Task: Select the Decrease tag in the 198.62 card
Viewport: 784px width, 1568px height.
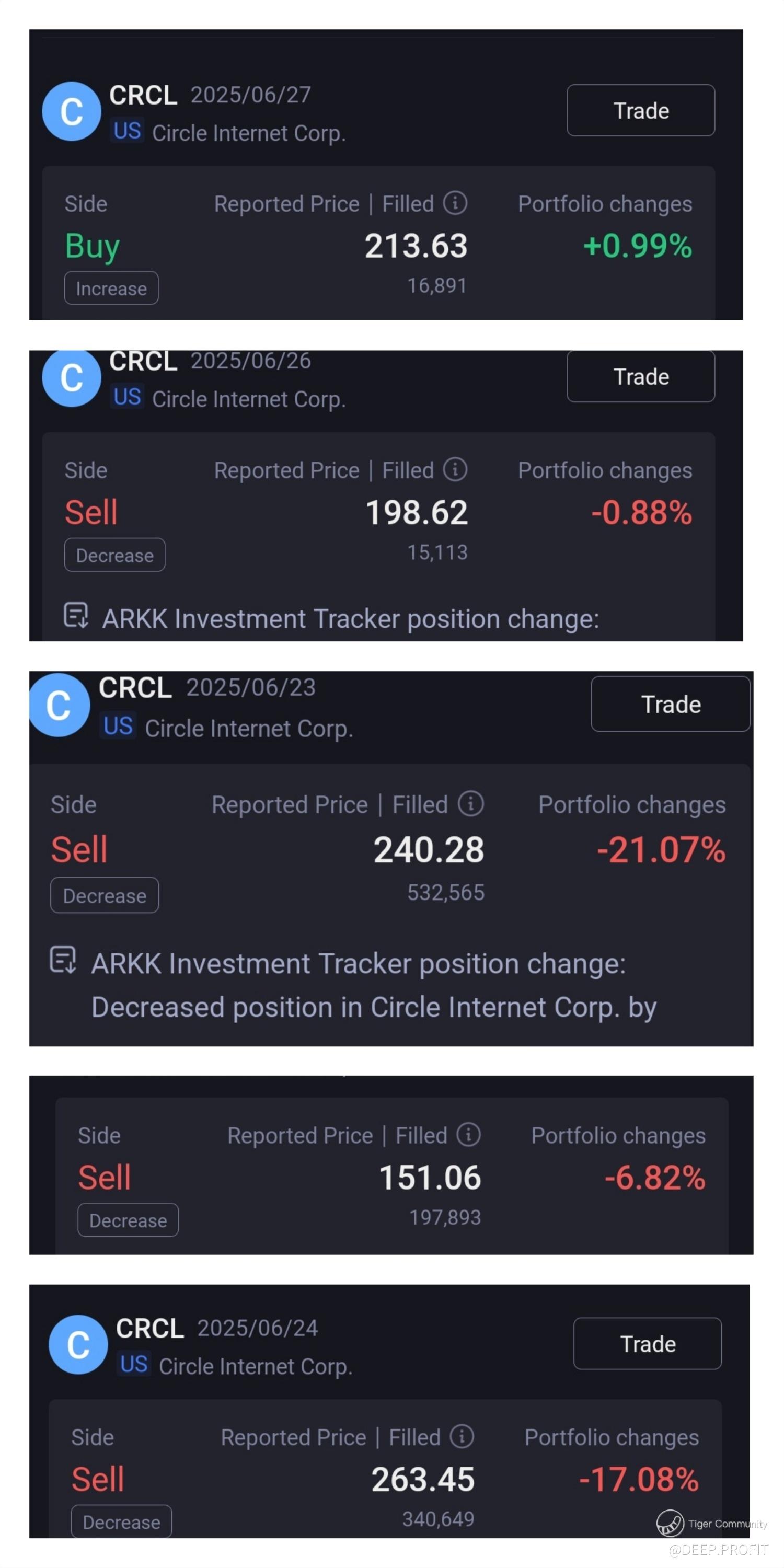Action: [x=114, y=555]
